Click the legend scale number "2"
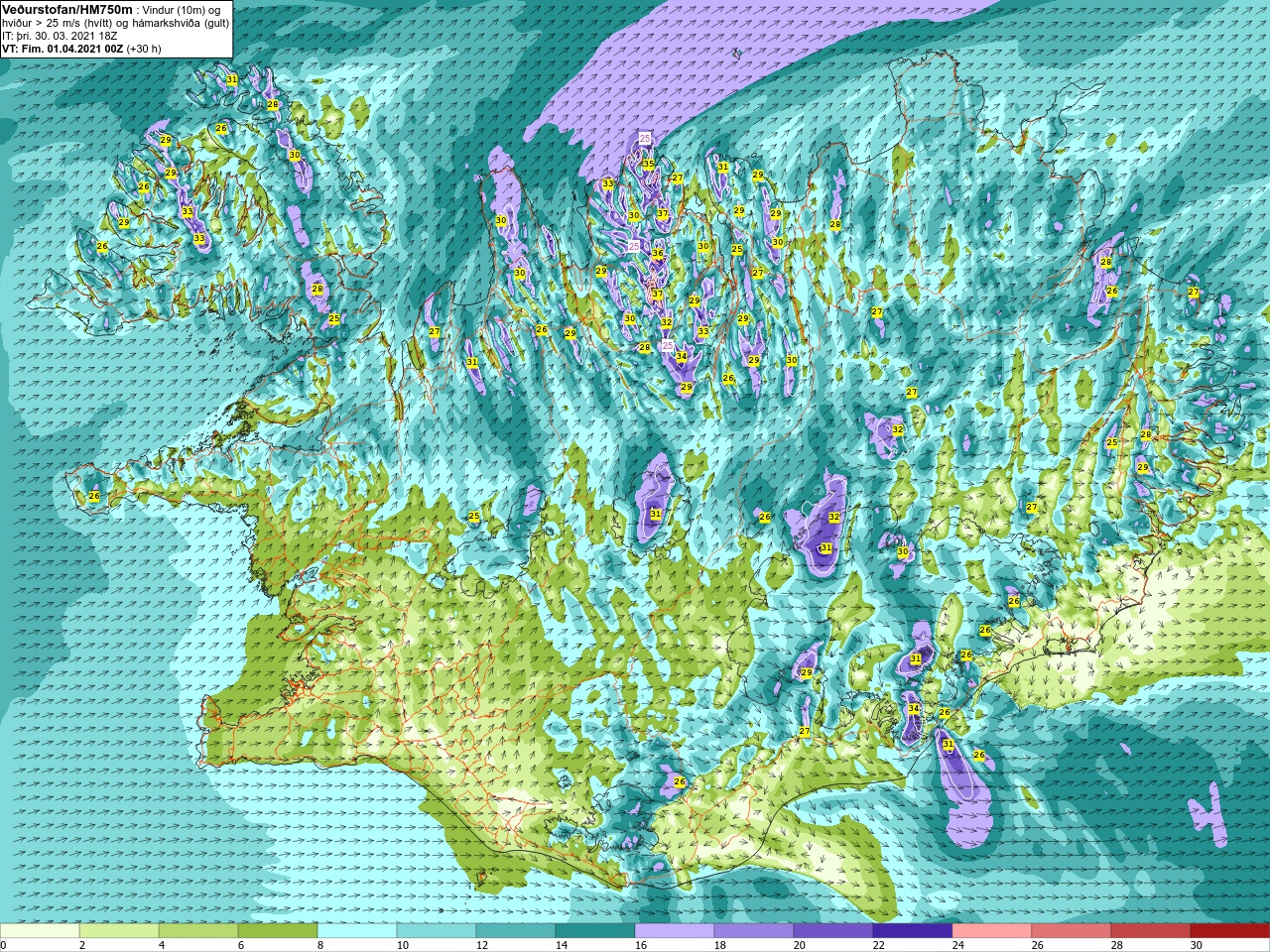Viewport: 1270px width, 952px height. coord(82,945)
